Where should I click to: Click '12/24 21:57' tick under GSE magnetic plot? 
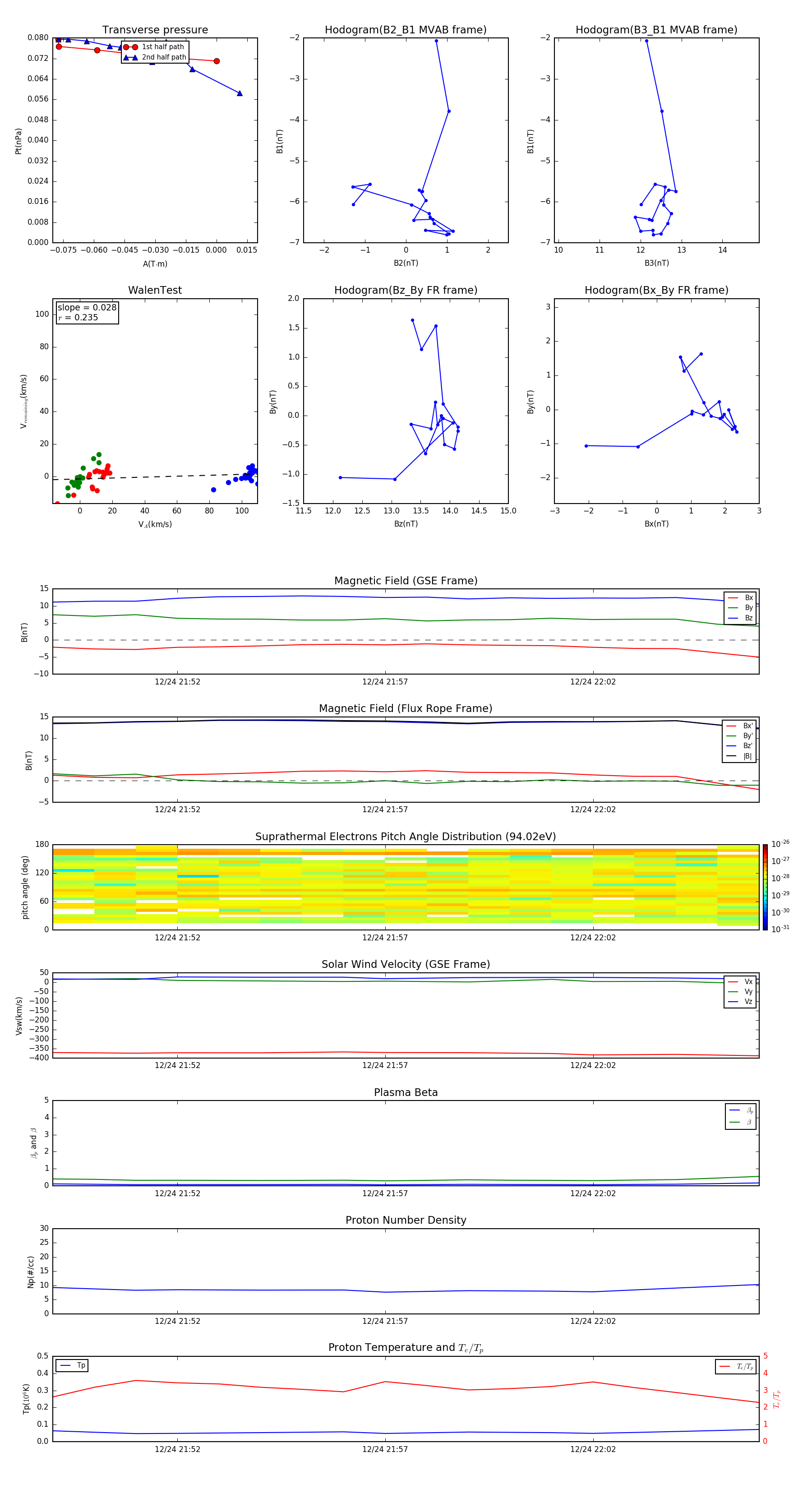[385, 682]
